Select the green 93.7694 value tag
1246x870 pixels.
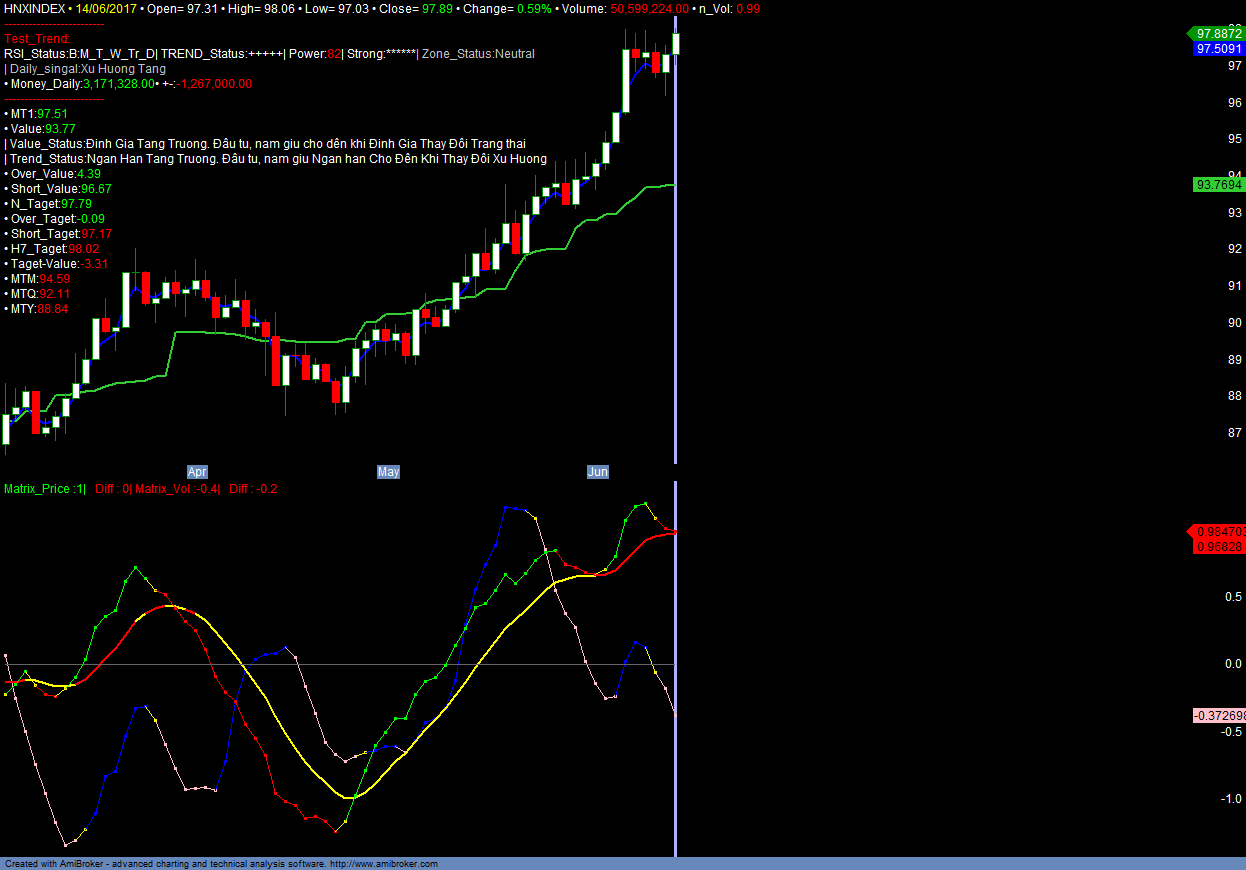pyautogui.click(x=1218, y=185)
